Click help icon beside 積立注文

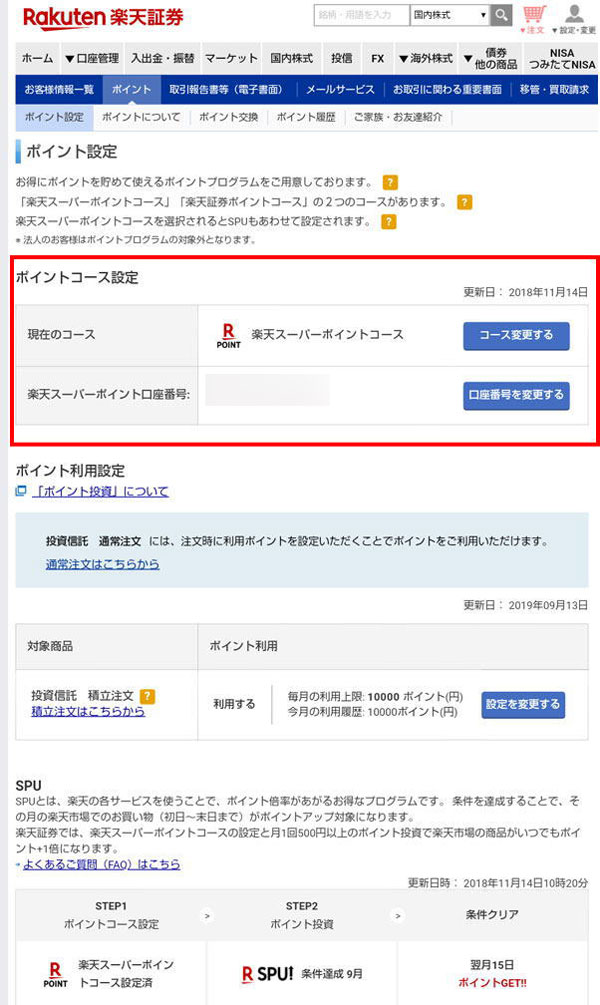147,695
